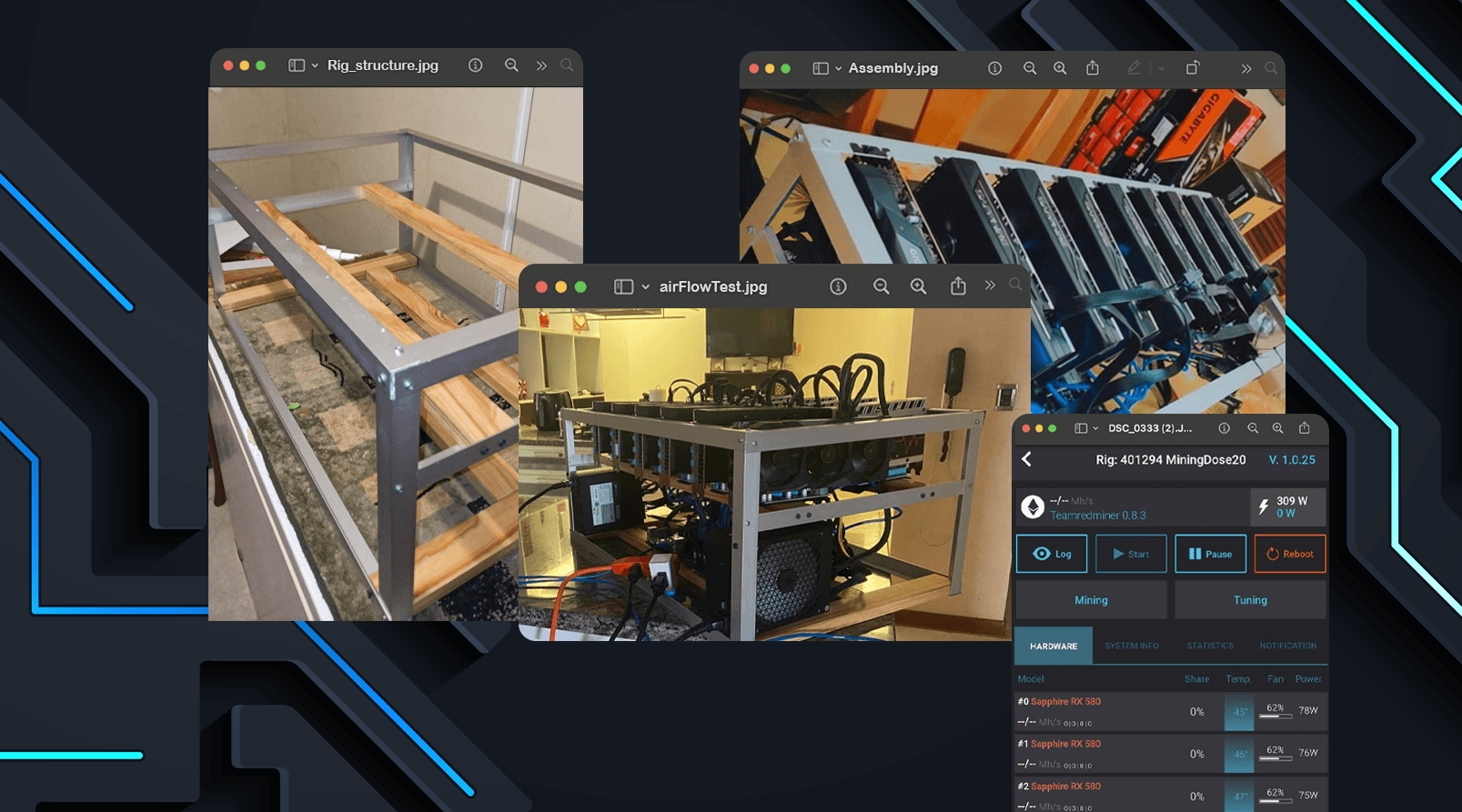Adjust GPU #1 fan speed bar
Image resolution: width=1462 pixels, height=812 pixels.
pos(1275,758)
